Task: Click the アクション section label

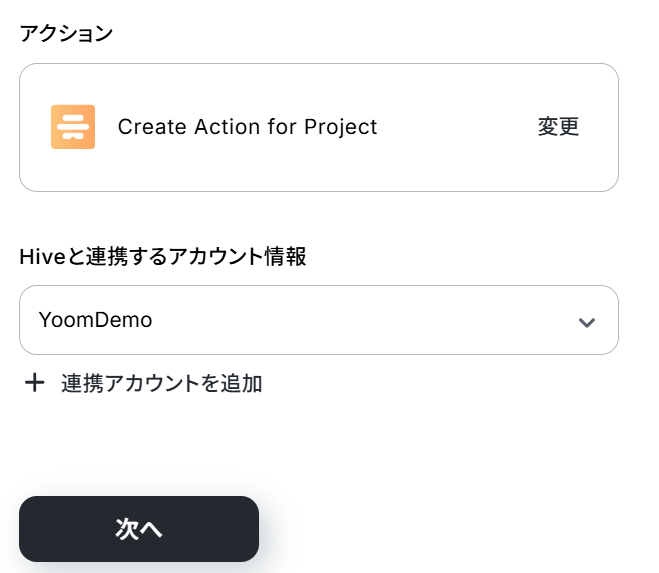Action: [x=66, y=33]
